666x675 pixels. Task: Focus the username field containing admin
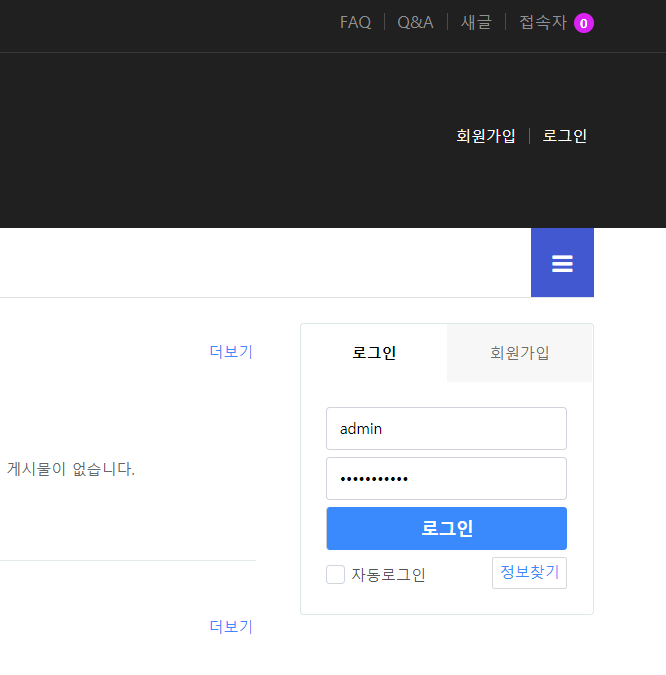(x=446, y=428)
